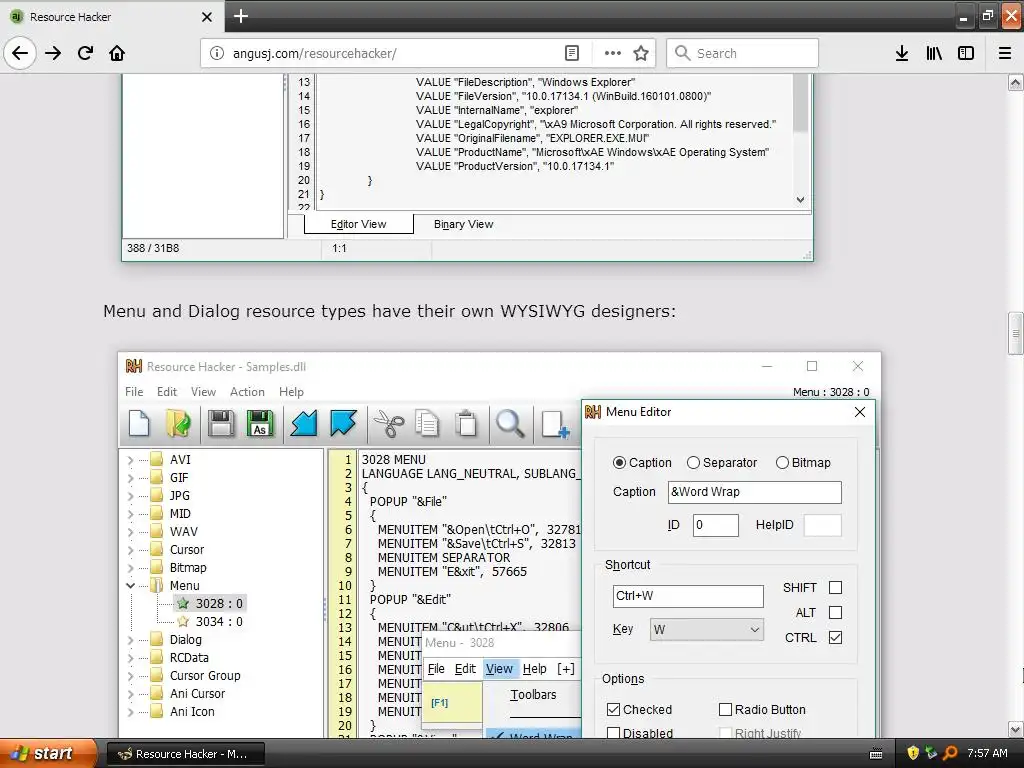Close the Resource Hacker tab

[x=206, y=16]
